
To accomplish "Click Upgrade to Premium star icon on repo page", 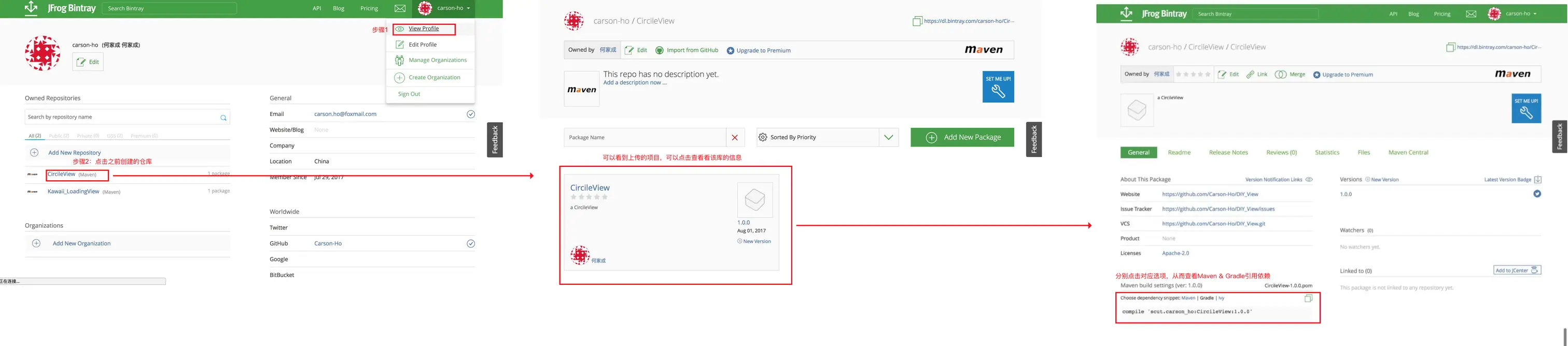I will [731, 50].
